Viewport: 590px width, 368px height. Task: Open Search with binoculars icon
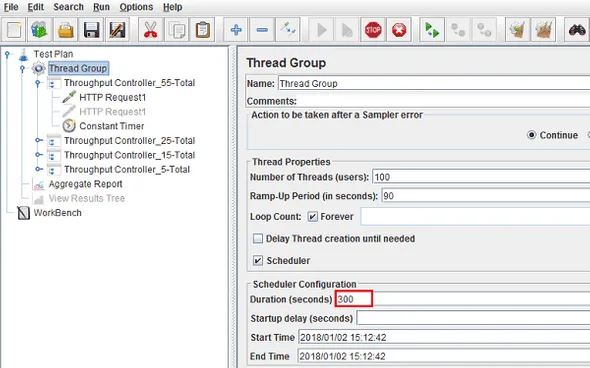[x=577, y=30]
